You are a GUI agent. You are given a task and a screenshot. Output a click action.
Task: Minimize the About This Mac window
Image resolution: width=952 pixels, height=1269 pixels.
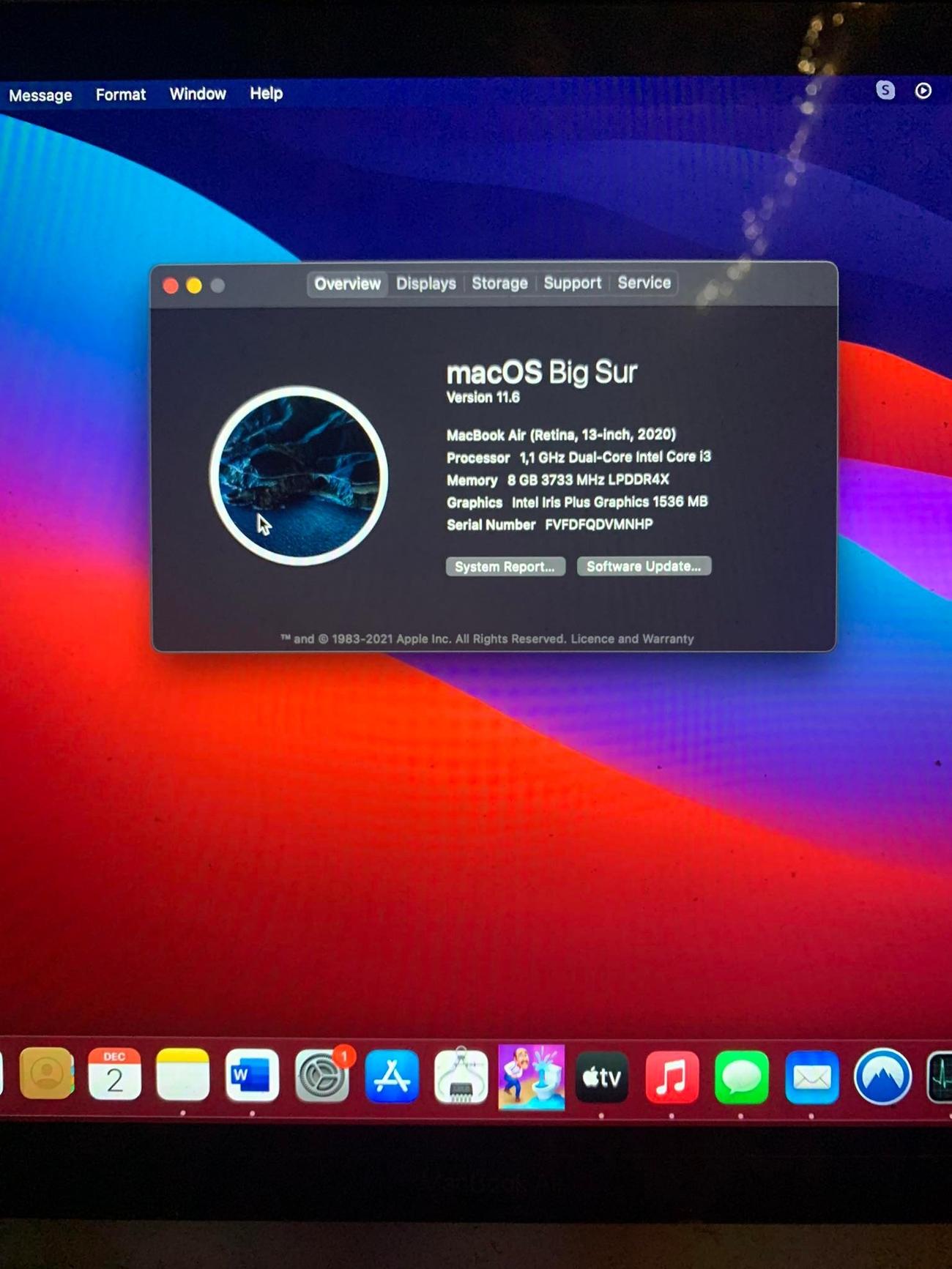(194, 286)
